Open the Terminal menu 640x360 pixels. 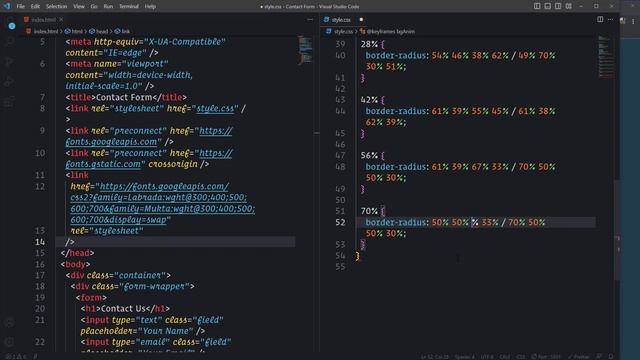[129, 7]
